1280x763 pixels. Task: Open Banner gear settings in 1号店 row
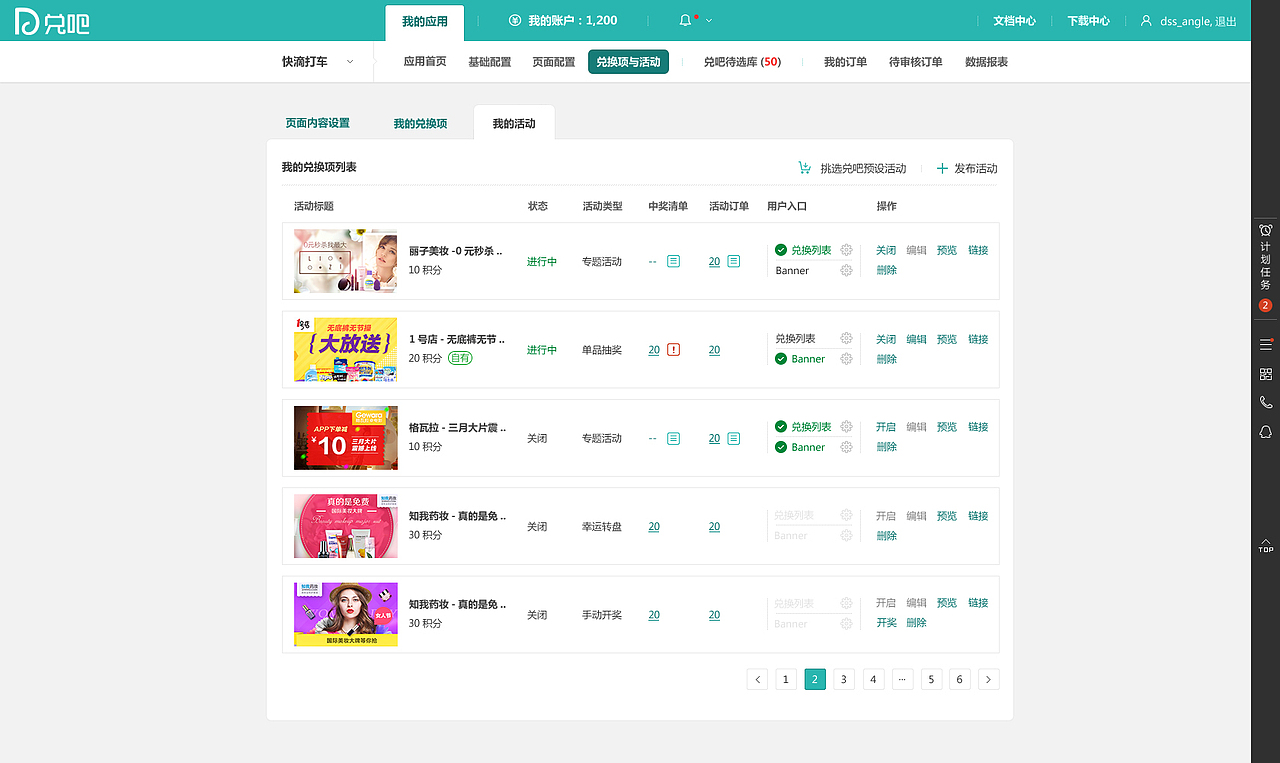[846, 359]
